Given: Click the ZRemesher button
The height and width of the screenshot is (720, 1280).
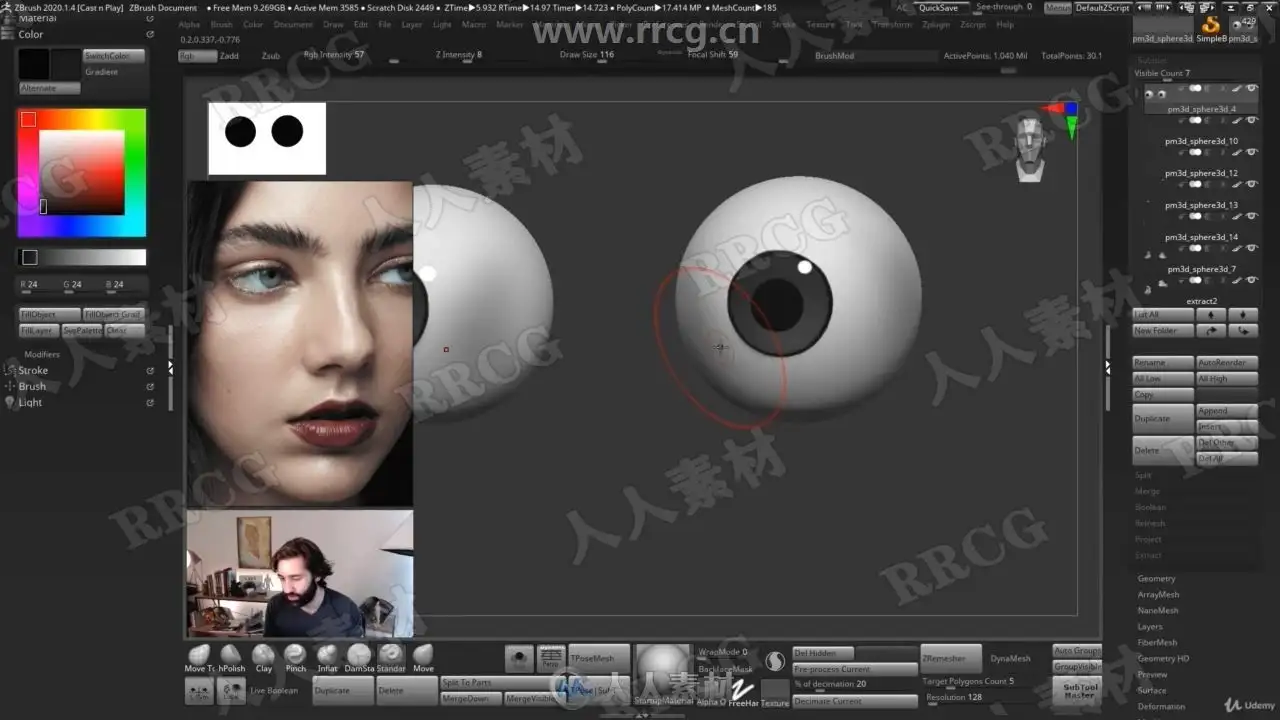Looking at the screenshot, I should 950,658.
